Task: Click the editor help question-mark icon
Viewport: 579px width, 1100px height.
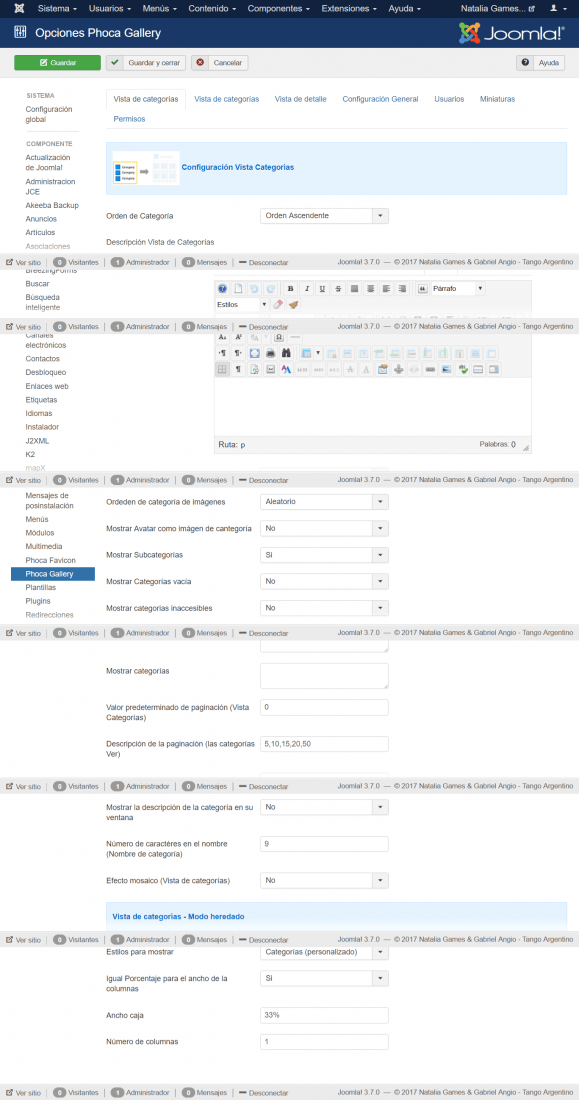Action: point(222,289)
